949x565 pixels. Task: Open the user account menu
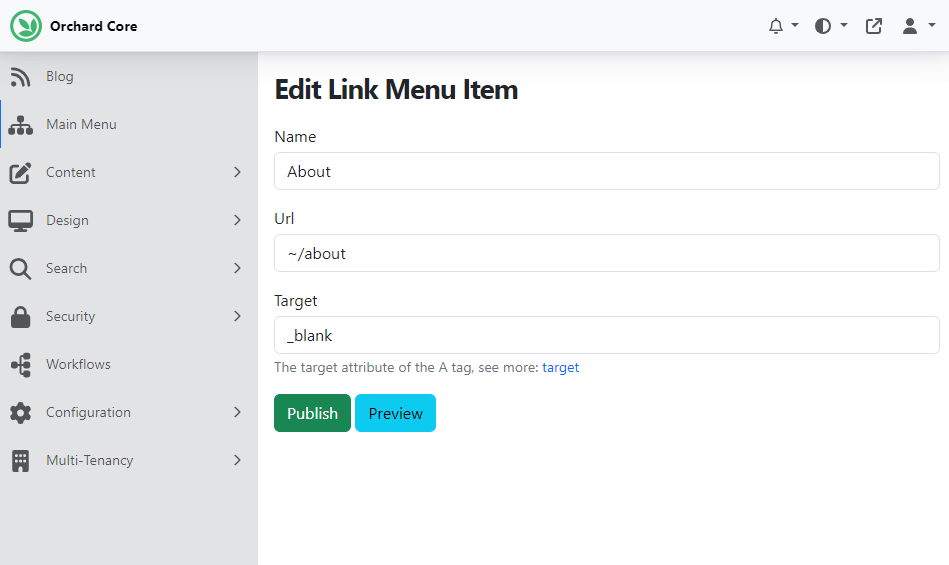(910, 26)
